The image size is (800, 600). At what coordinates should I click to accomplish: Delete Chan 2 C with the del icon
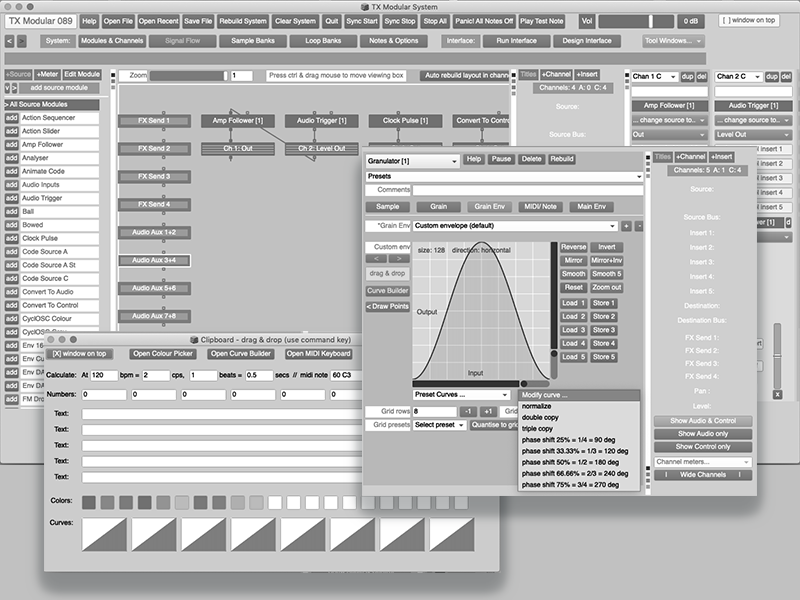tap(784, 76)
